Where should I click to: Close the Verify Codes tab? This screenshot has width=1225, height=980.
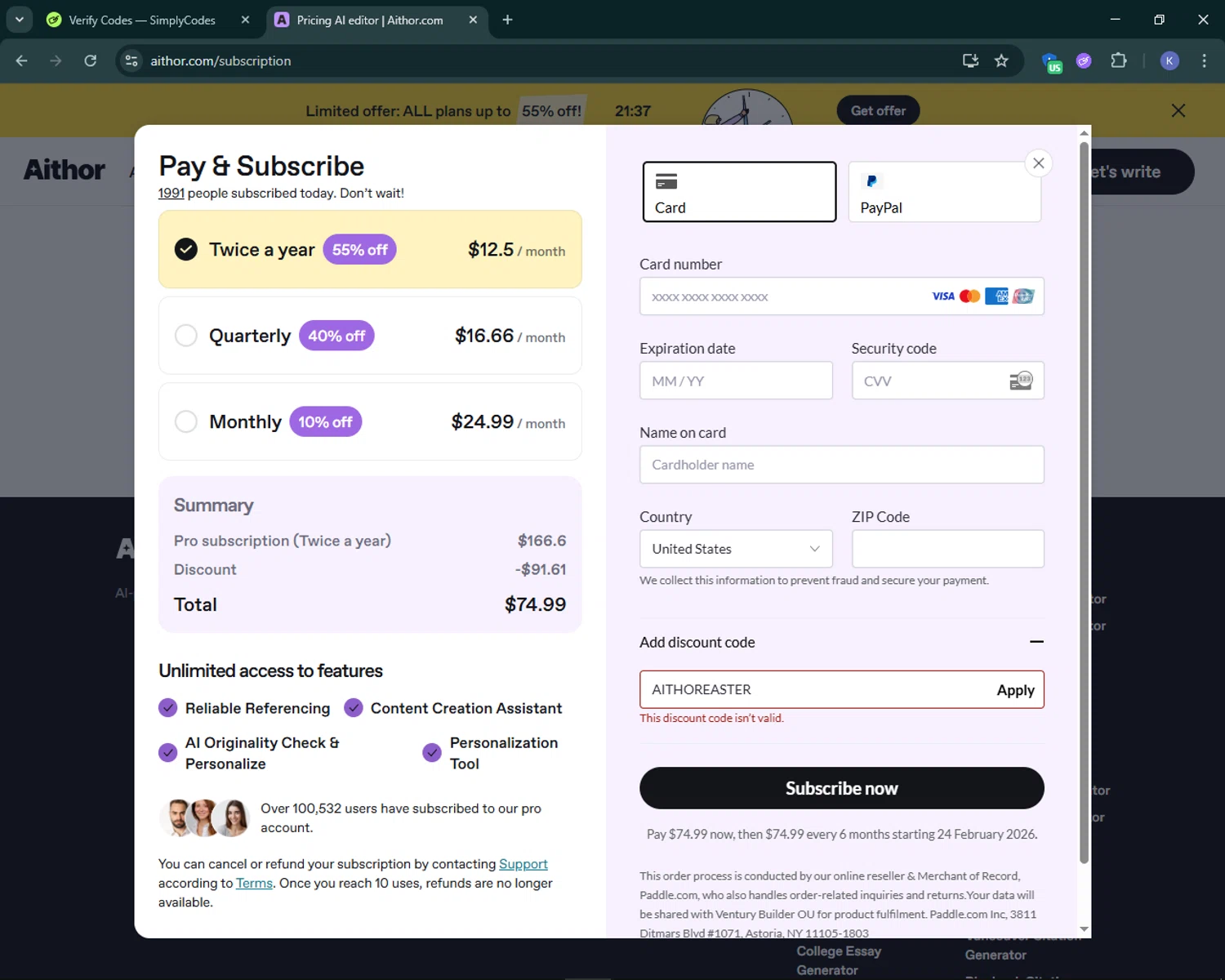pos(245,20)
